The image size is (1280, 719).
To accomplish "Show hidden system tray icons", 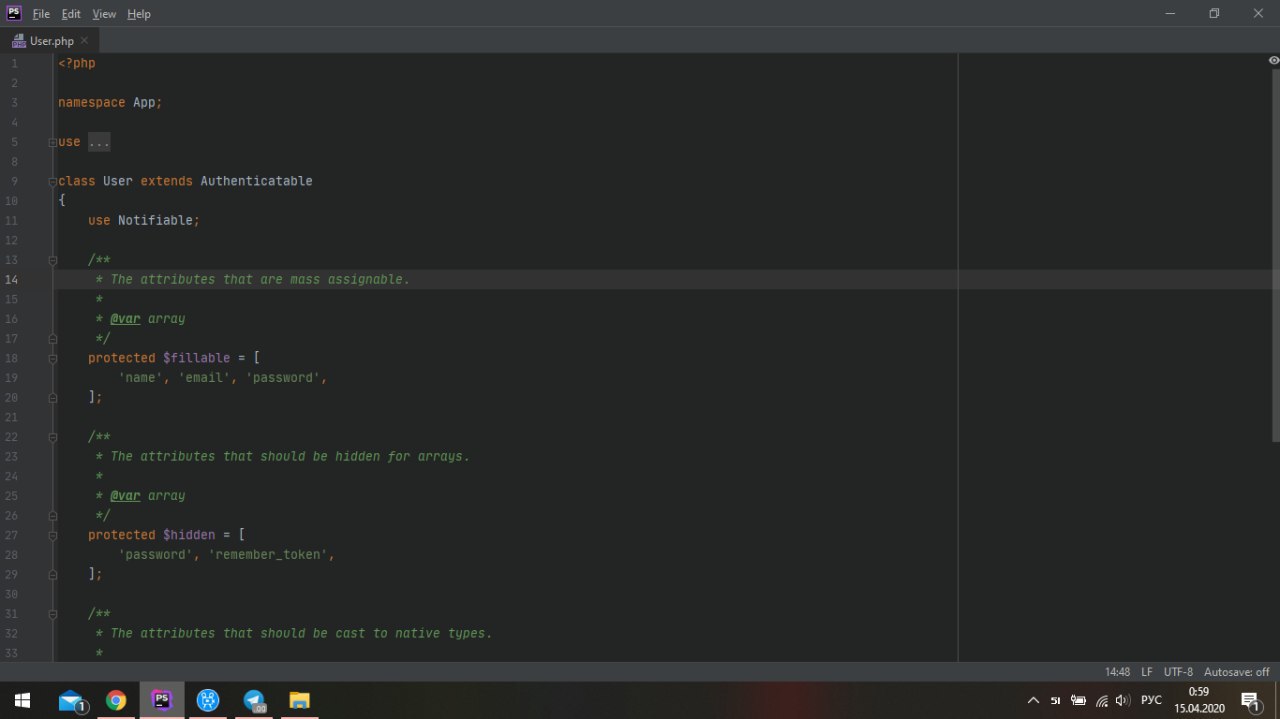I will point(1033,700).
